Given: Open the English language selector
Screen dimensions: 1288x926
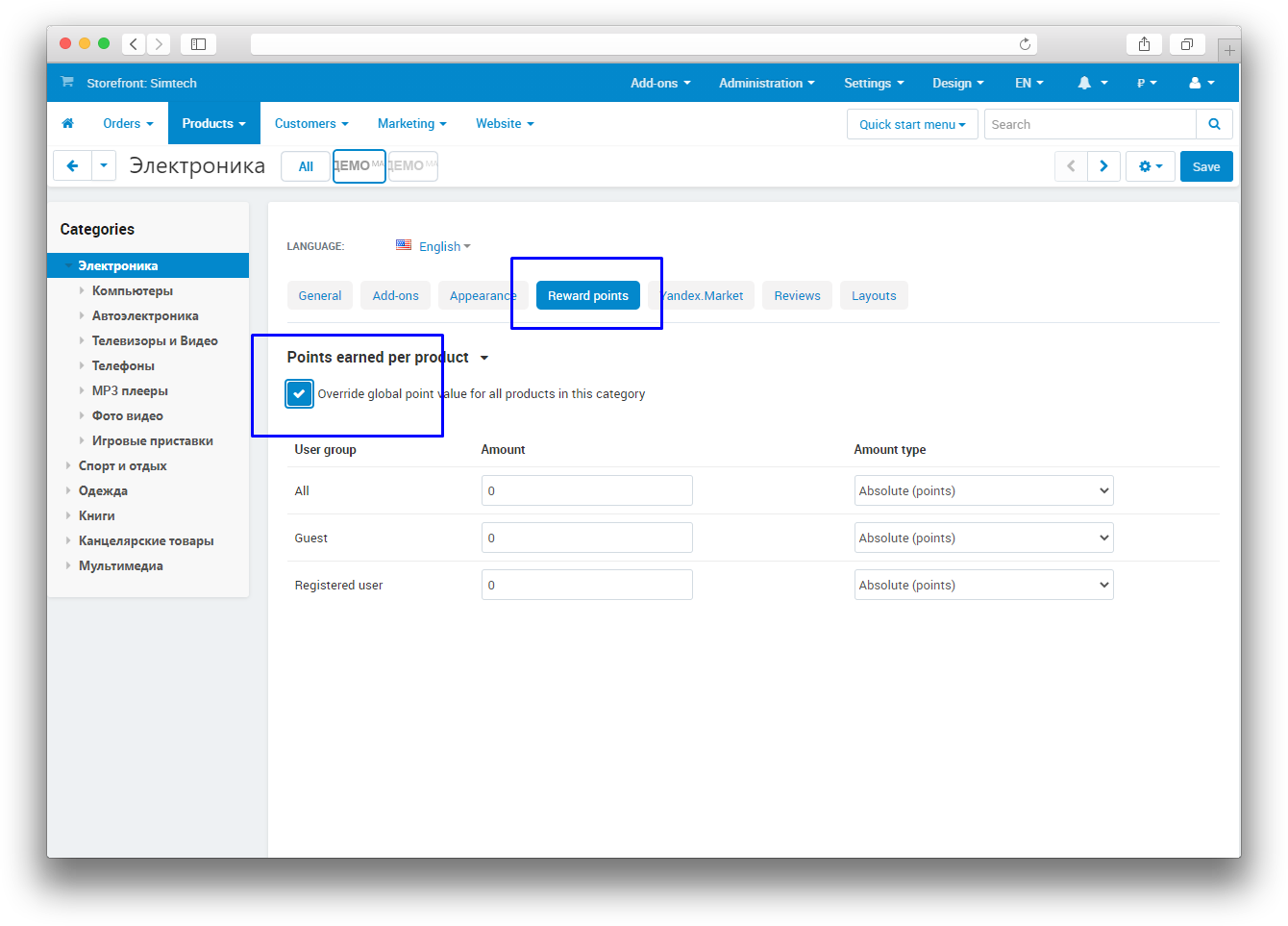Looking at the screenshot, I should (433, 246).
